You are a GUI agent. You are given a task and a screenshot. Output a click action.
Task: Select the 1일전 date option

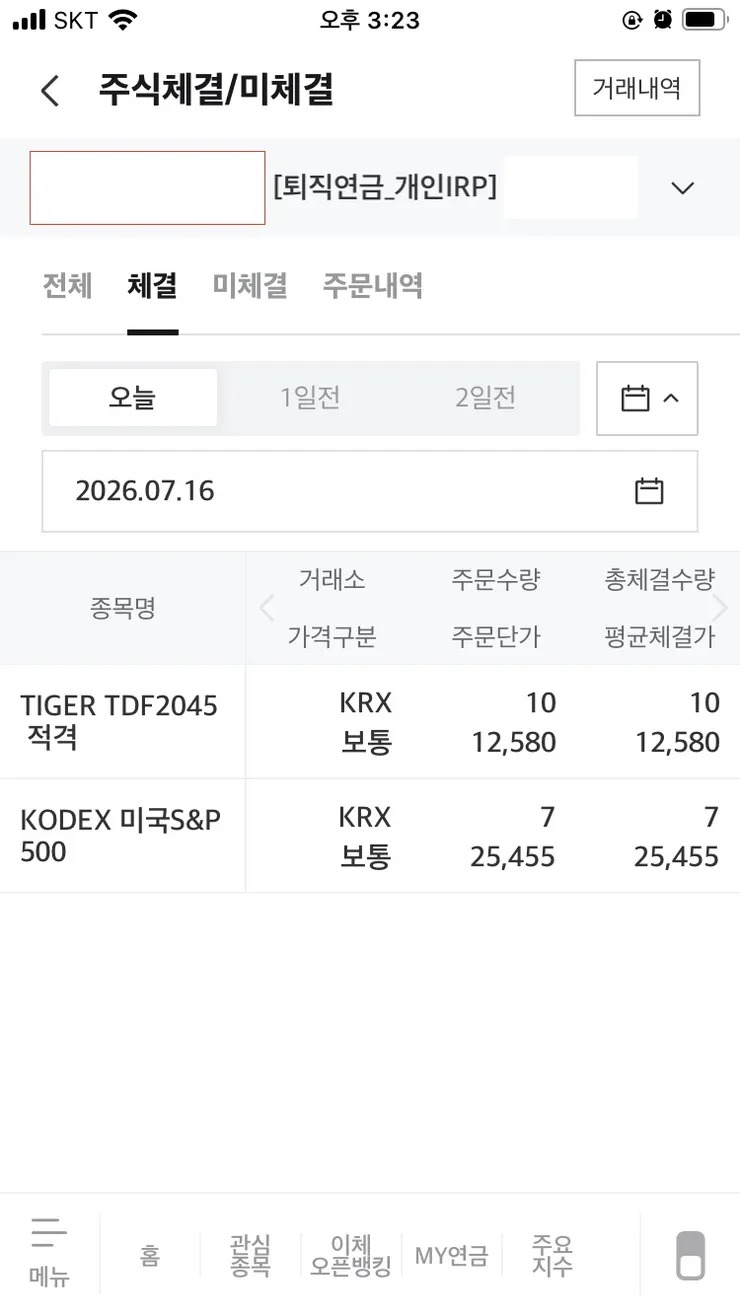pos(310,398)
